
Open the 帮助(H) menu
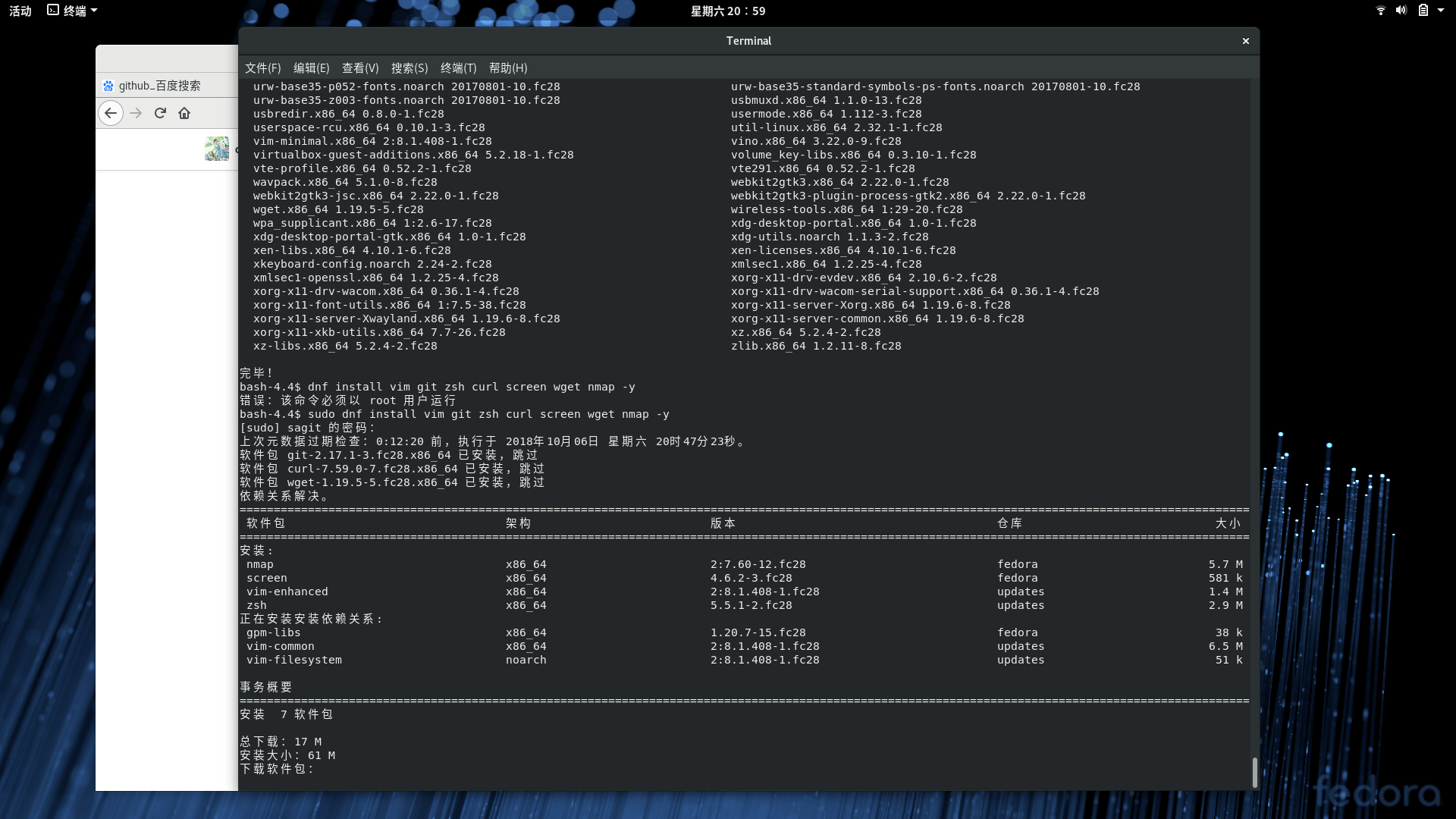[x=508, y=68]
